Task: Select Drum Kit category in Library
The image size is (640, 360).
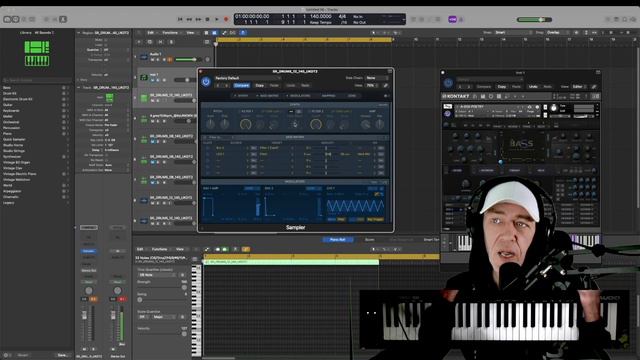Action: pos(10,93)
